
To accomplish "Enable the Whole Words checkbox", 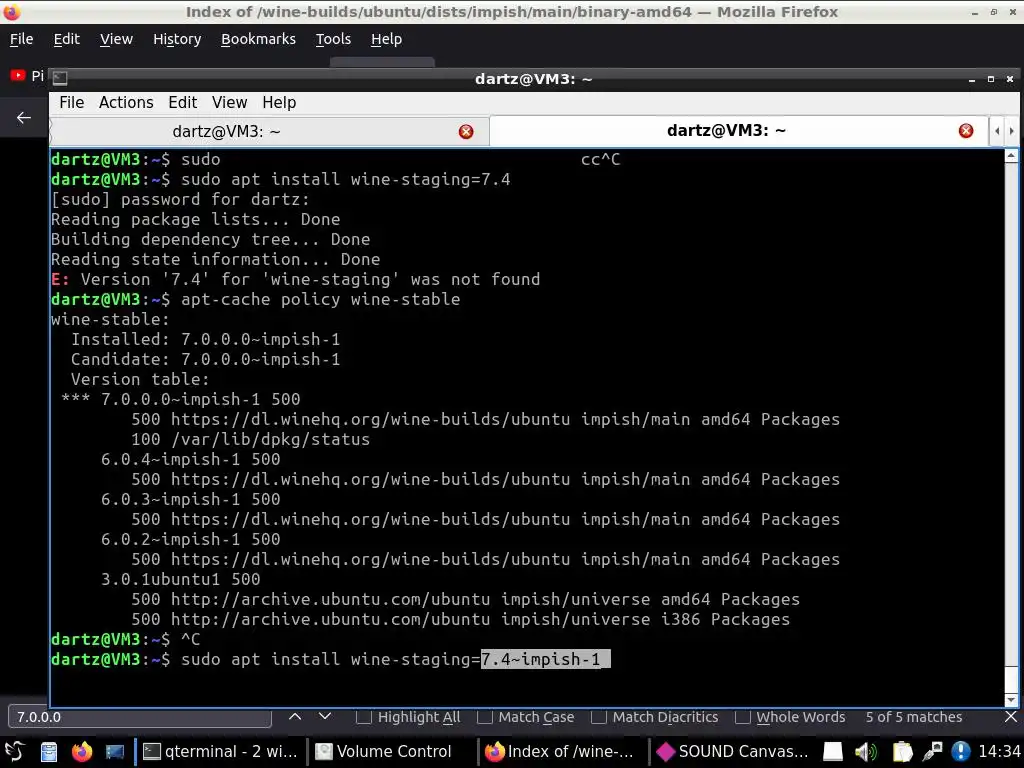I will [743, 717].
